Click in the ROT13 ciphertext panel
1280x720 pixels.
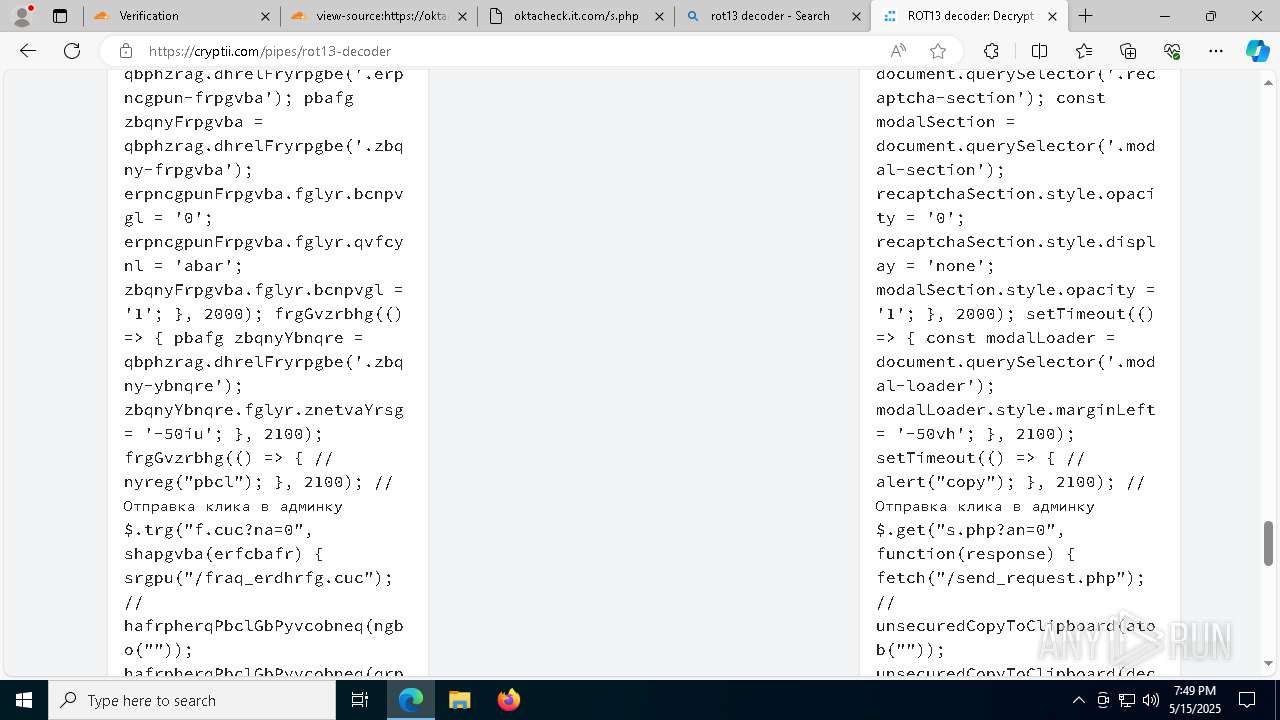point(268,373)
